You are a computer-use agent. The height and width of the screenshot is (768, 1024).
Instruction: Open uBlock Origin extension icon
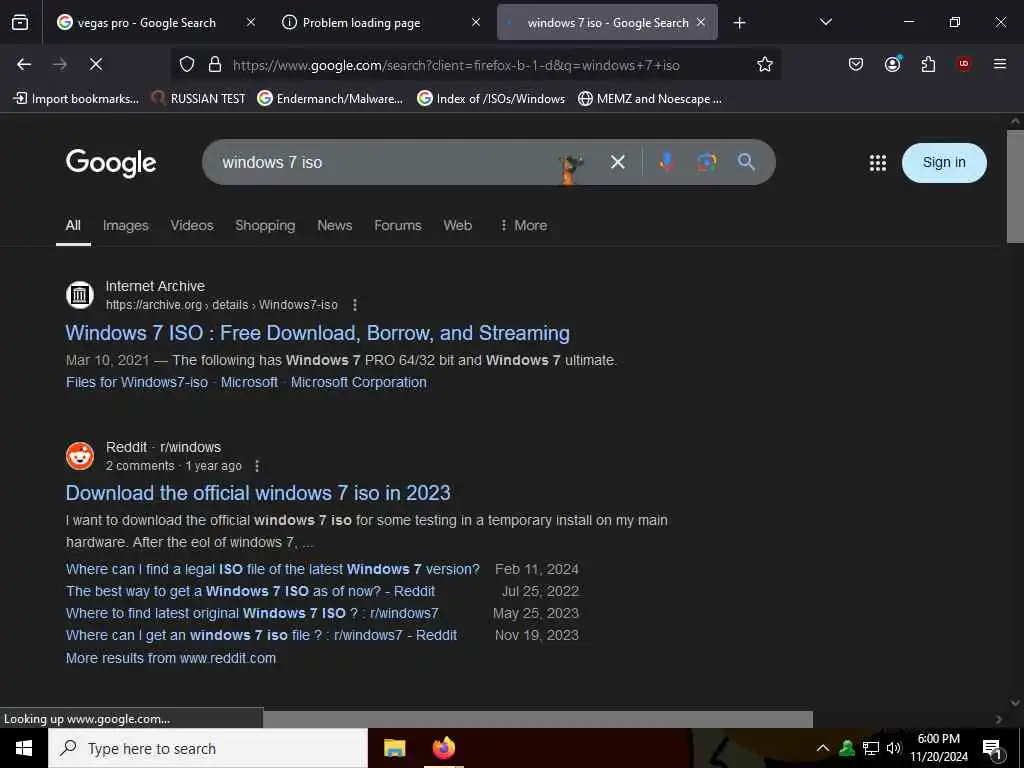pos(963,64)
